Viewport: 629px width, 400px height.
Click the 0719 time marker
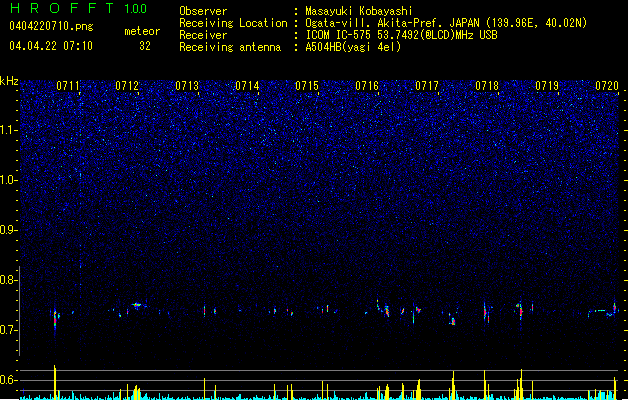pos(547,86)
